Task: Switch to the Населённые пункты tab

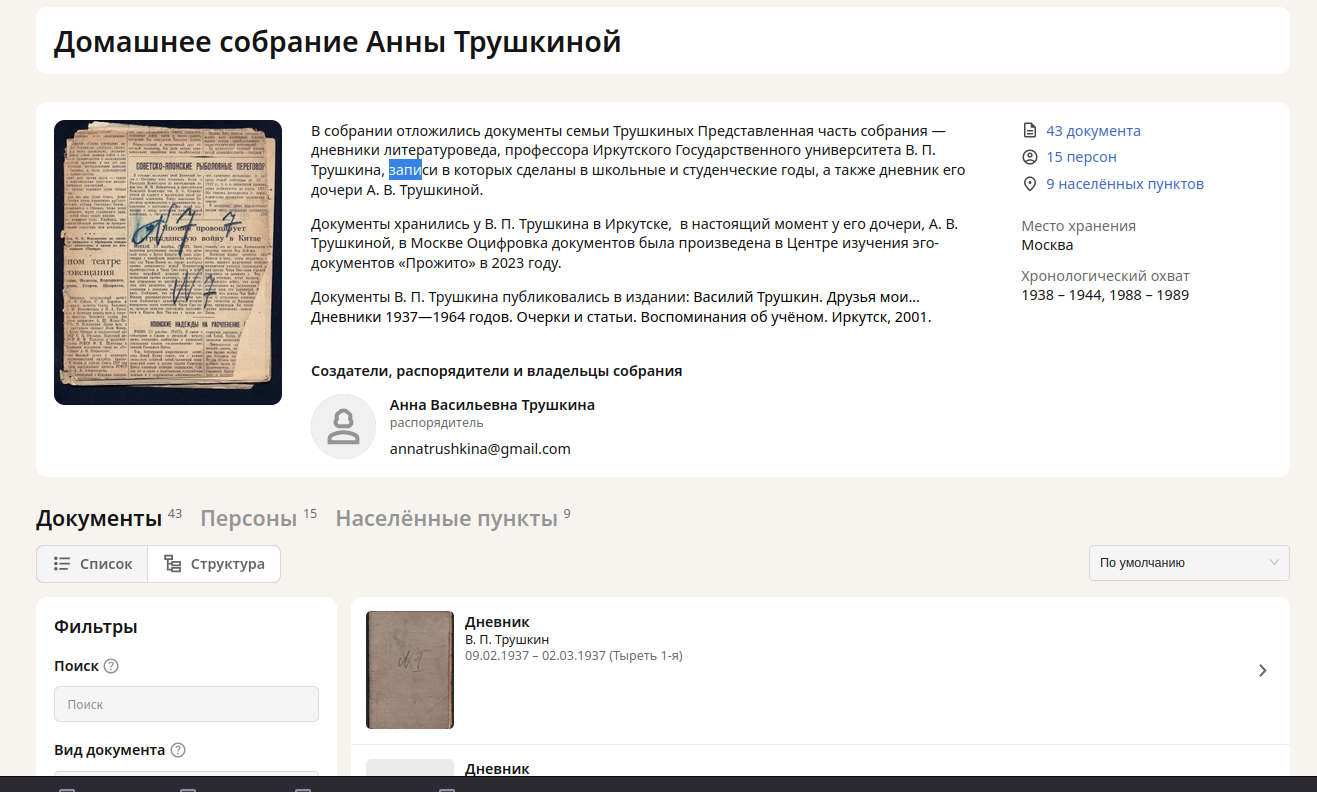Action: (446, 518)
